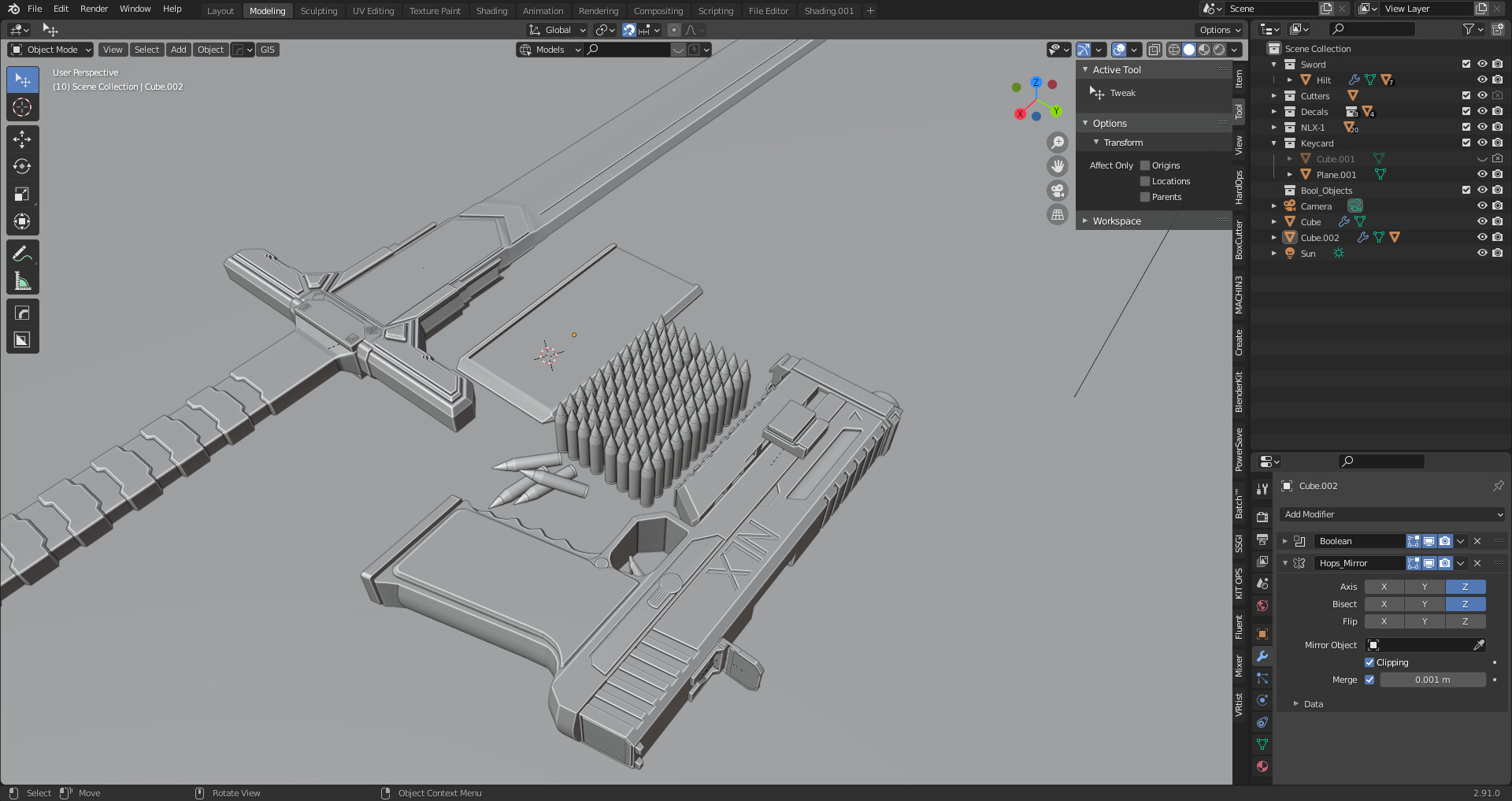Open the Add Modifier dropdown

1392,514
